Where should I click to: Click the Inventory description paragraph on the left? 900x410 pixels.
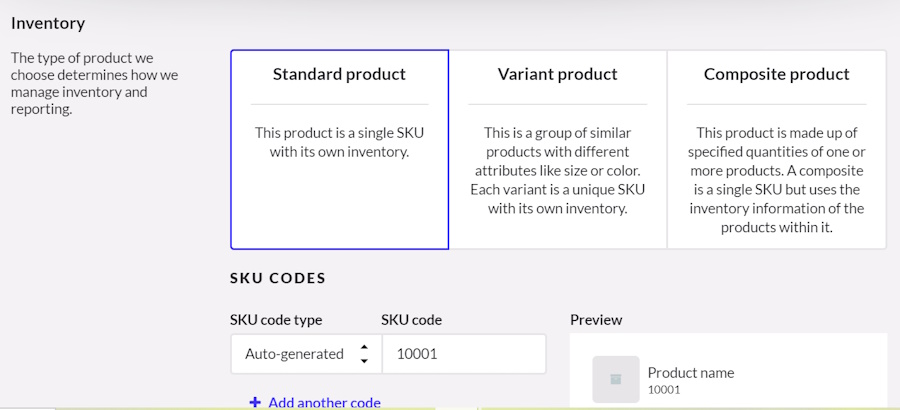[x=95, y=83]
